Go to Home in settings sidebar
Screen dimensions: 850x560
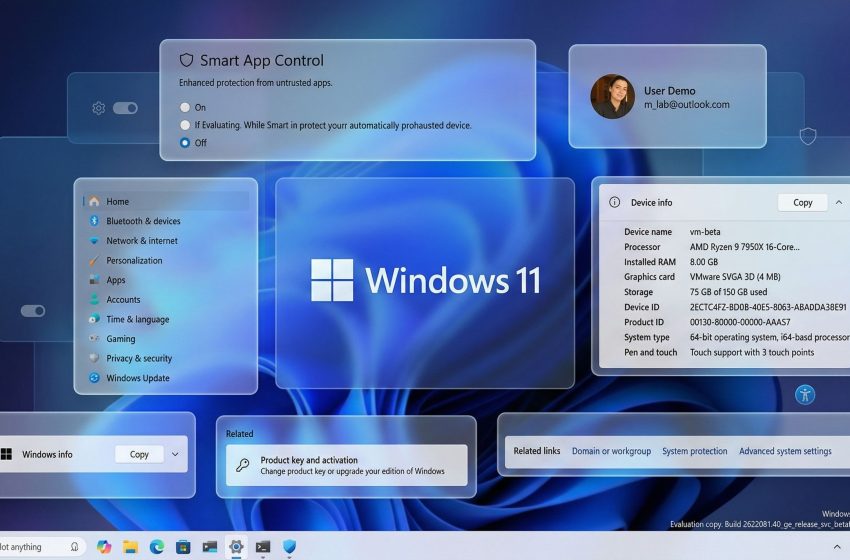point(166,201)
